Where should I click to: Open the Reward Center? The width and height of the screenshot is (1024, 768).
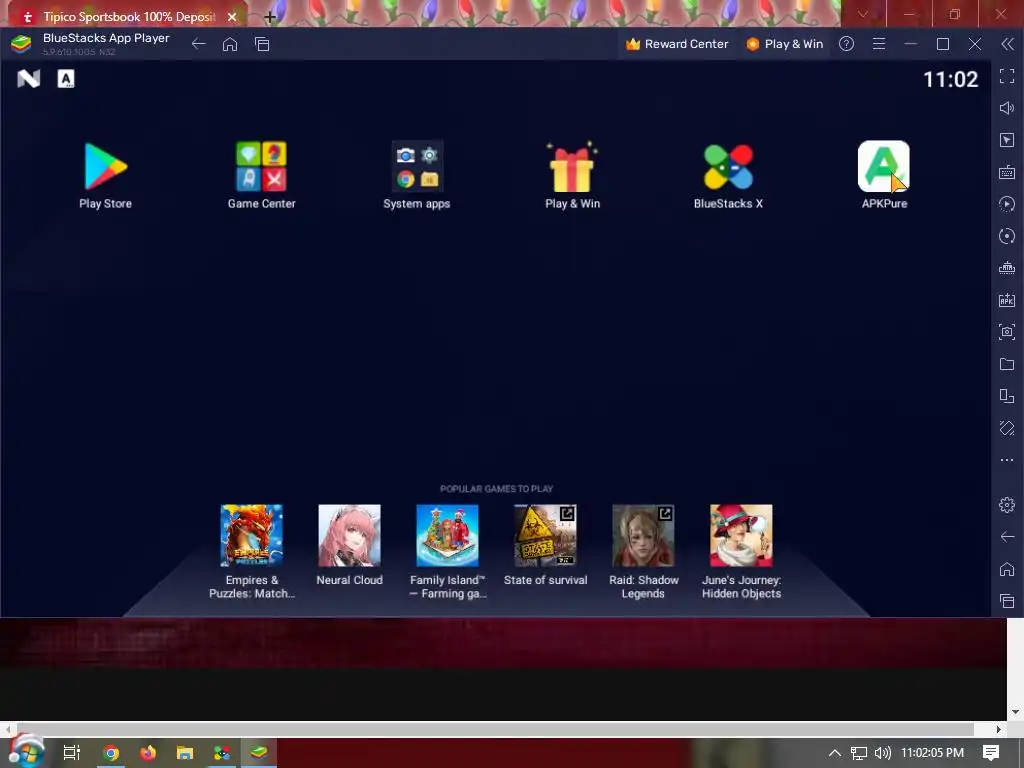(x=677, y=44)
